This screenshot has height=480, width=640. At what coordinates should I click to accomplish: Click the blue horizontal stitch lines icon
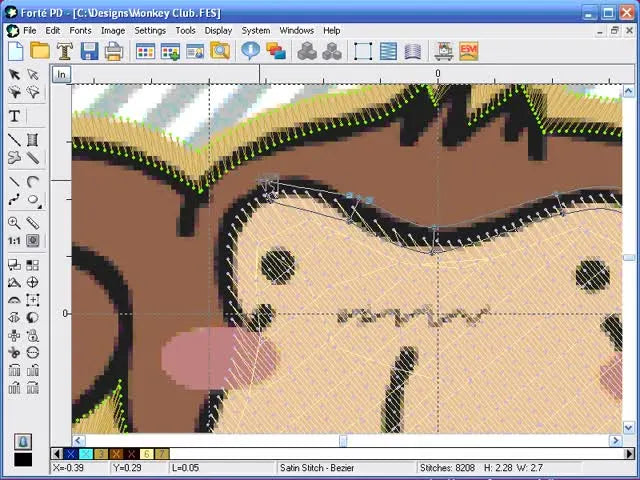click(388, 51)
